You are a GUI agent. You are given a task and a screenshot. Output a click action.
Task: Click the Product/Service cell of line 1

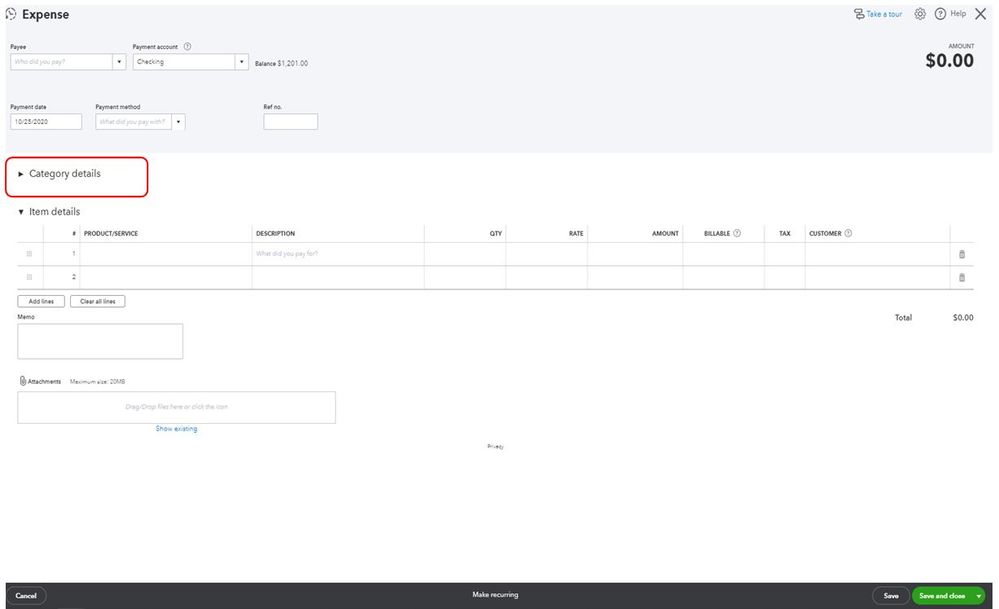coord(166,254)
